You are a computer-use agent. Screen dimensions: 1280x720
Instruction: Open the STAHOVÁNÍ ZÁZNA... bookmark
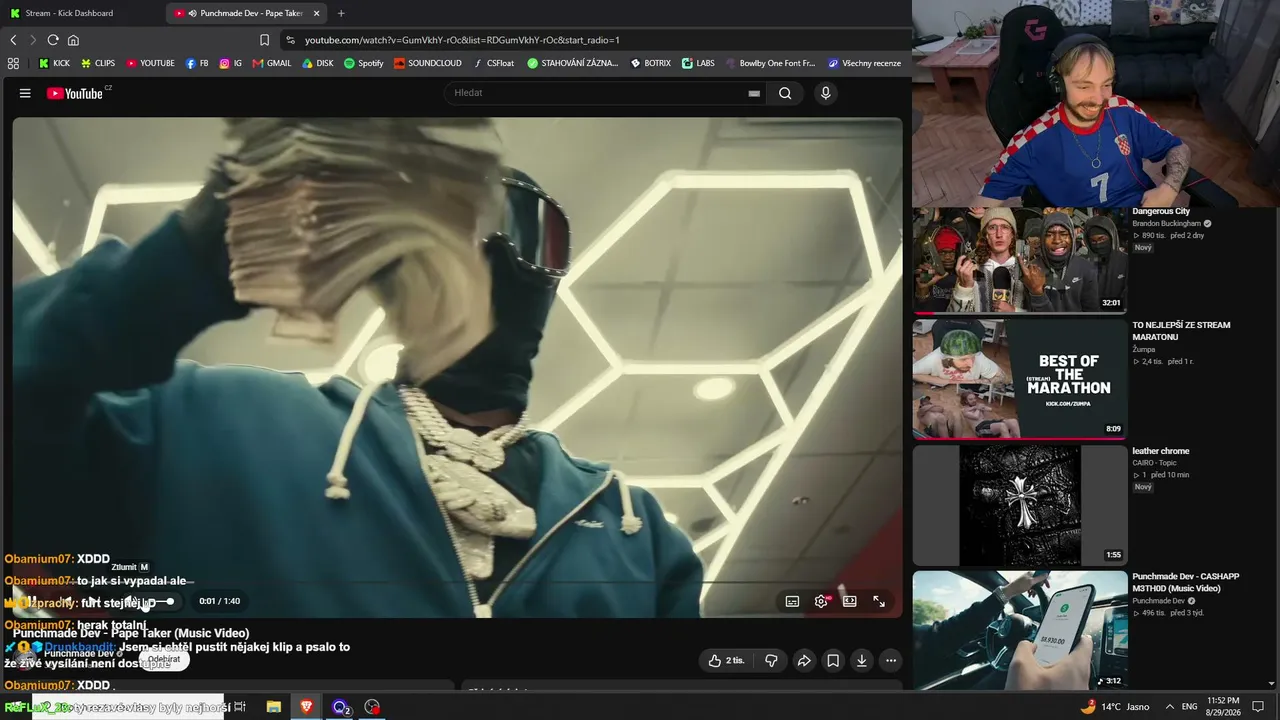[573, 63]
